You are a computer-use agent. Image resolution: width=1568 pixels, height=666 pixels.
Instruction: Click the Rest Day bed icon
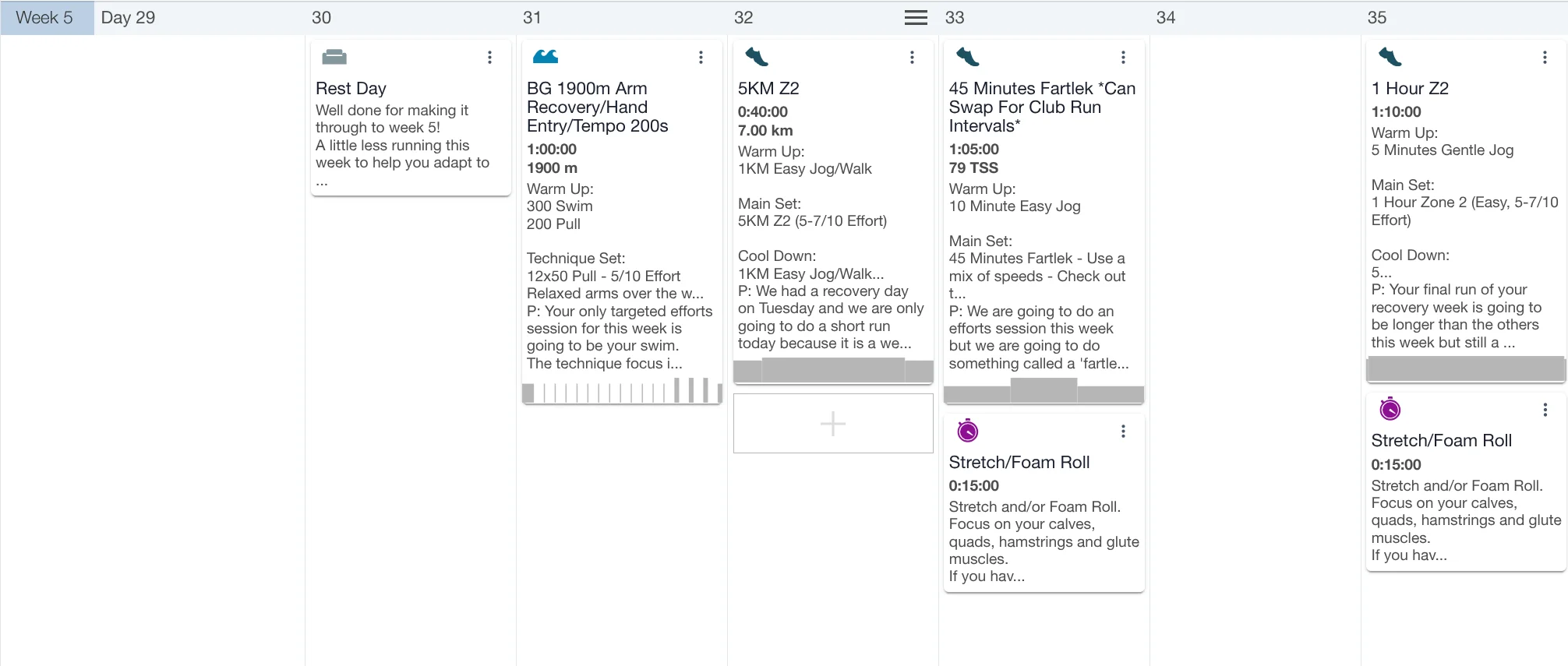click(334, 57)
